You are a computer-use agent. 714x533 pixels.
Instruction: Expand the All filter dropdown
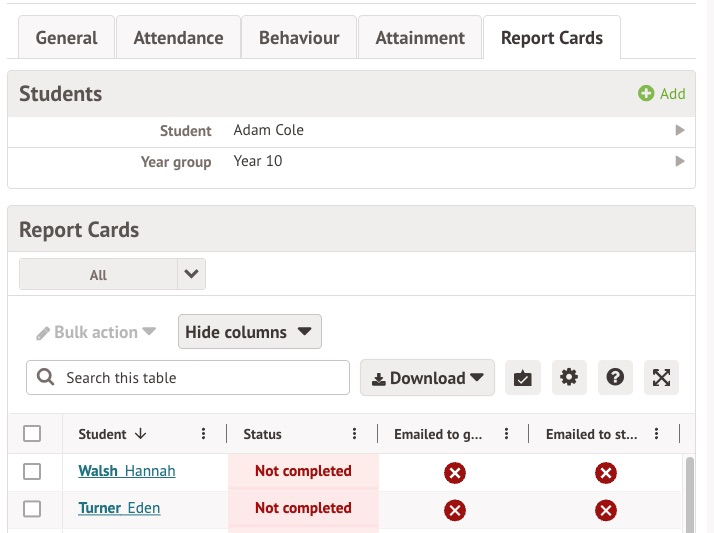tap(191, 274)
